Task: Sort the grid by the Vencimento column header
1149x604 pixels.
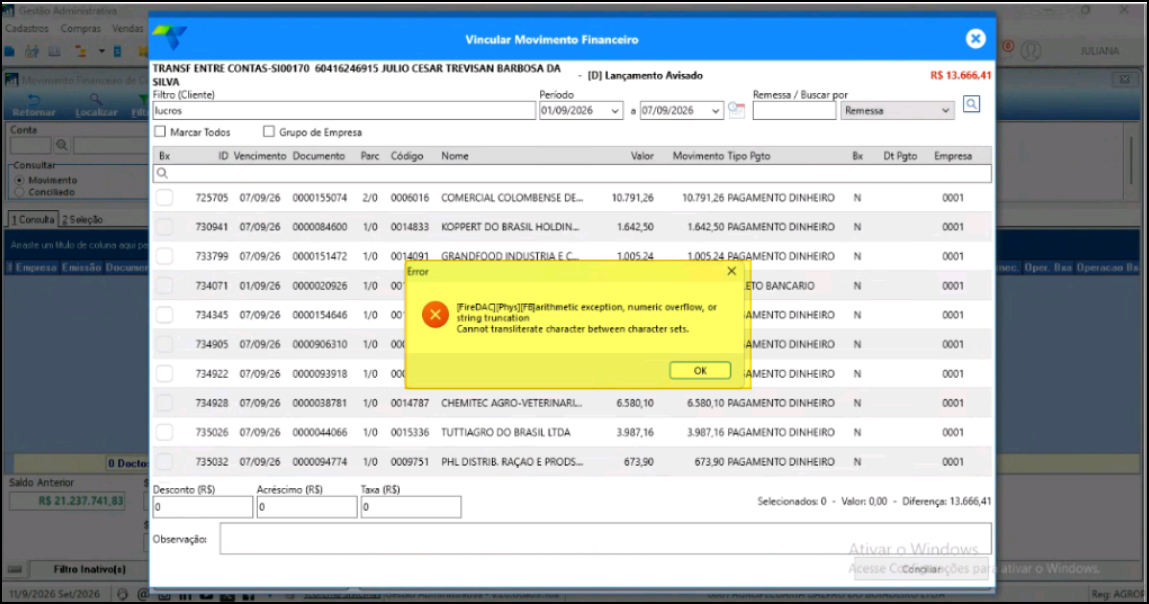Action: pos(260,156)
